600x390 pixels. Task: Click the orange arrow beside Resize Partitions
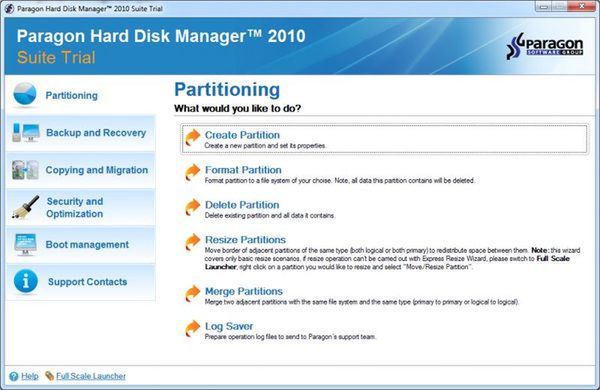click(192, 242)
